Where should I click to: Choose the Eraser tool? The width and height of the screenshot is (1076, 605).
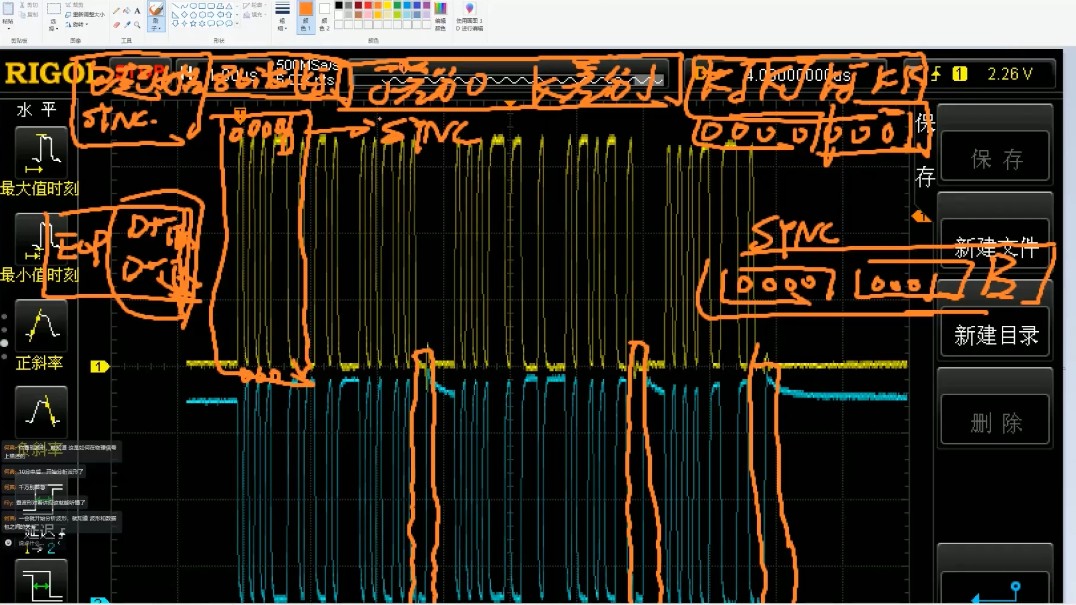click(x=116, y=24)
